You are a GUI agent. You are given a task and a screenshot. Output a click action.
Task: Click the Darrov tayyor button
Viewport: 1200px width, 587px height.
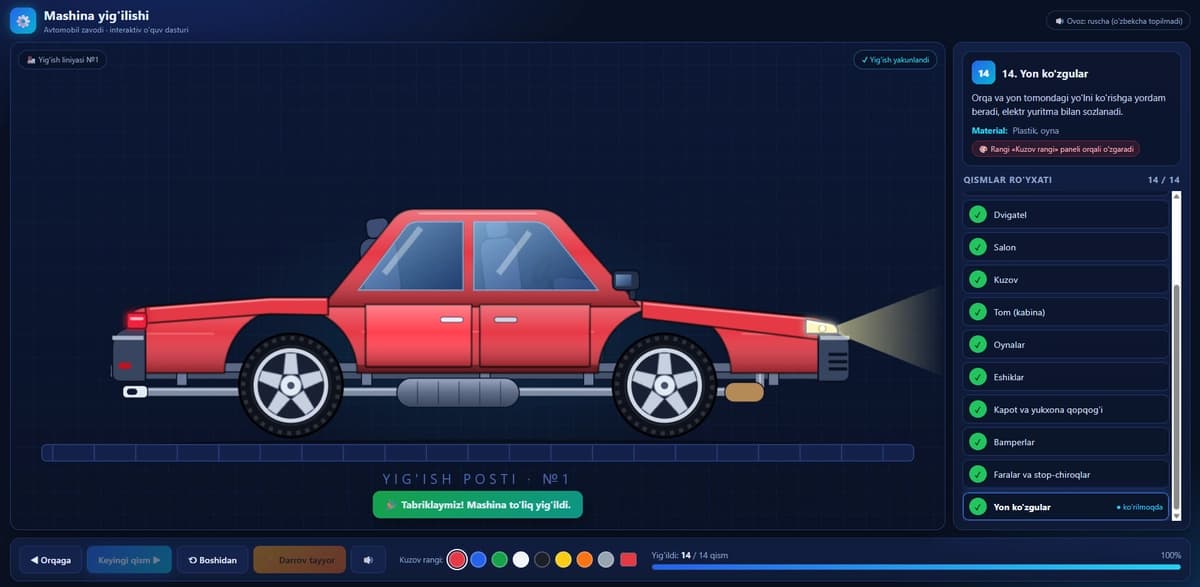pyautogui.click(x=300, y=560)
